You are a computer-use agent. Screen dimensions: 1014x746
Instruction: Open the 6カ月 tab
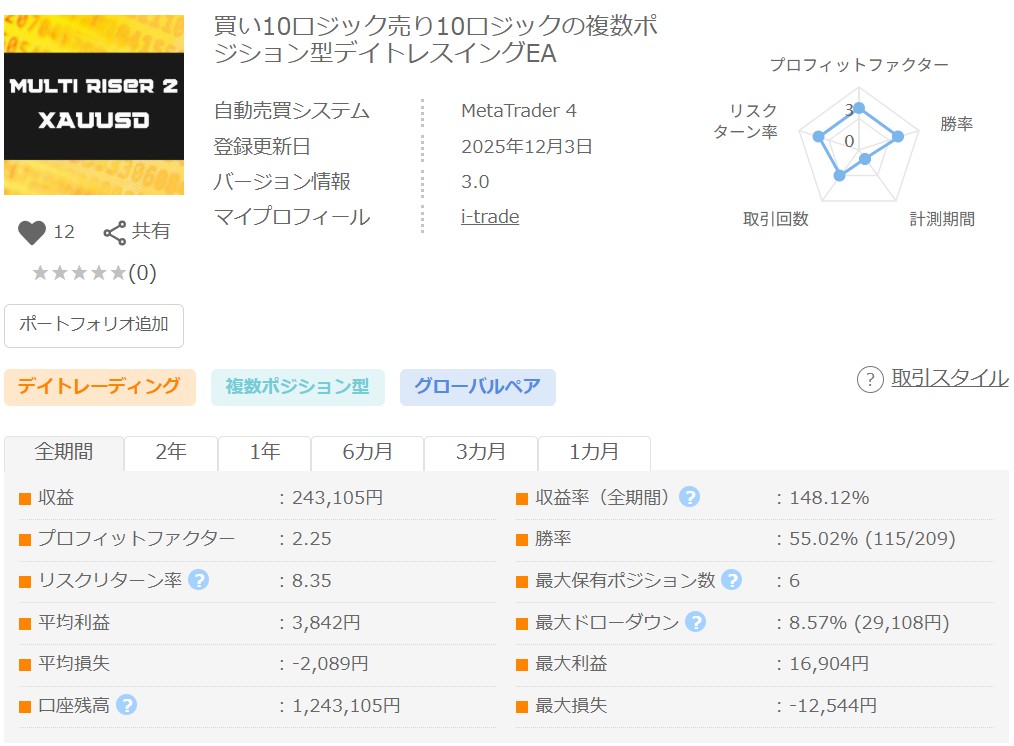tap(367, 452)
